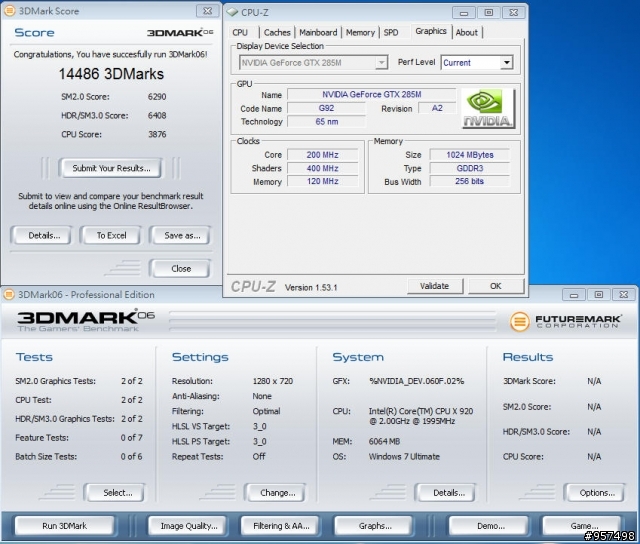Click the Save as button
The width and height of the screenshot is (640, 544).
tap(182, 235)
